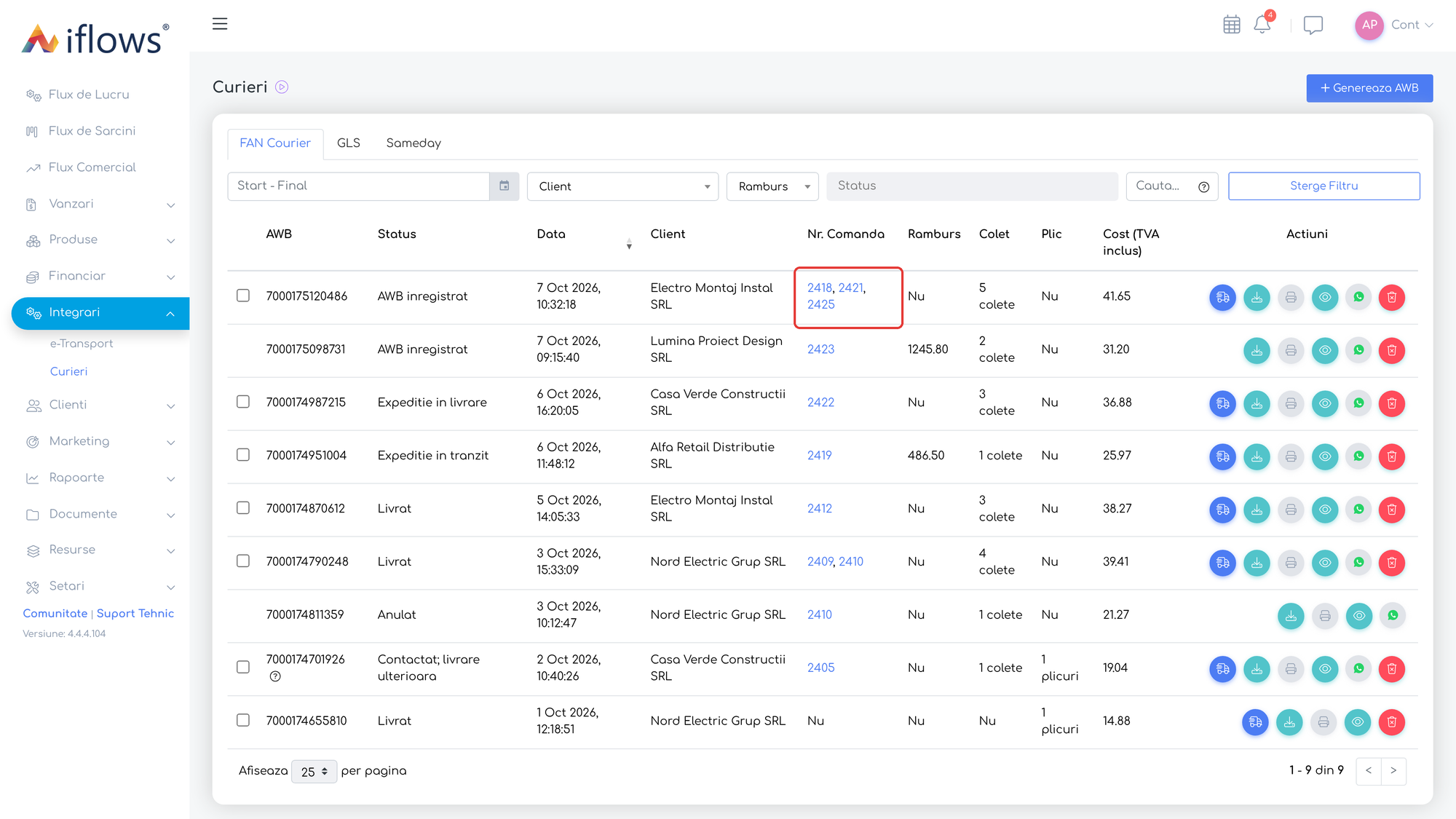Select checkbox for AWB 7000174987215

243,402
